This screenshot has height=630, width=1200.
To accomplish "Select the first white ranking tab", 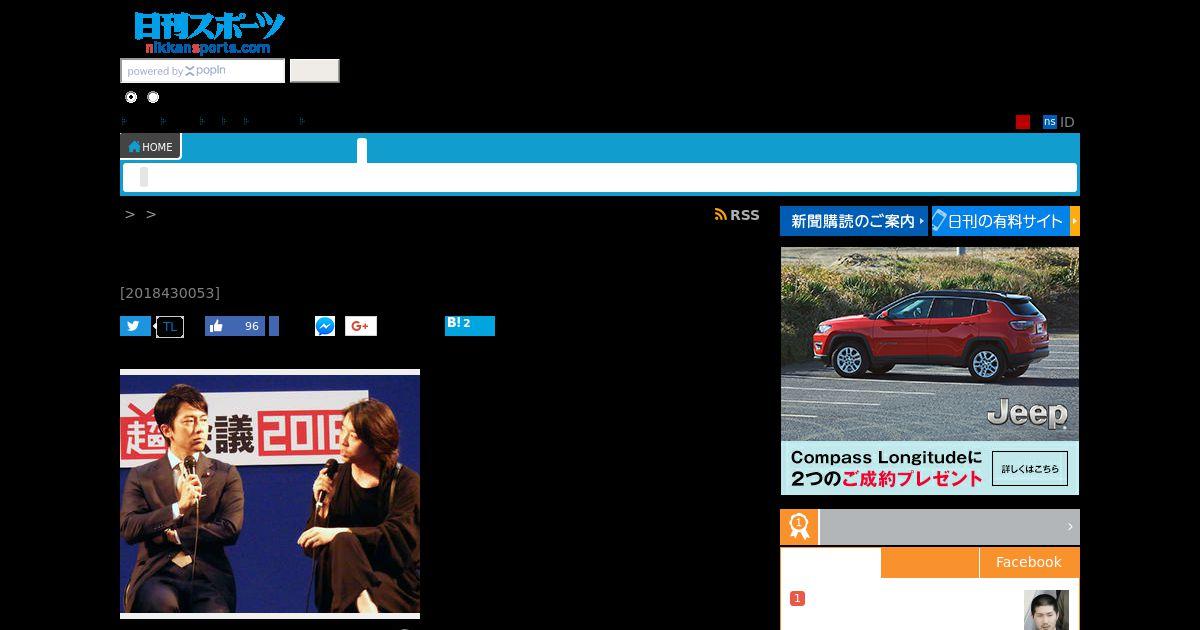I will point(831,562).
